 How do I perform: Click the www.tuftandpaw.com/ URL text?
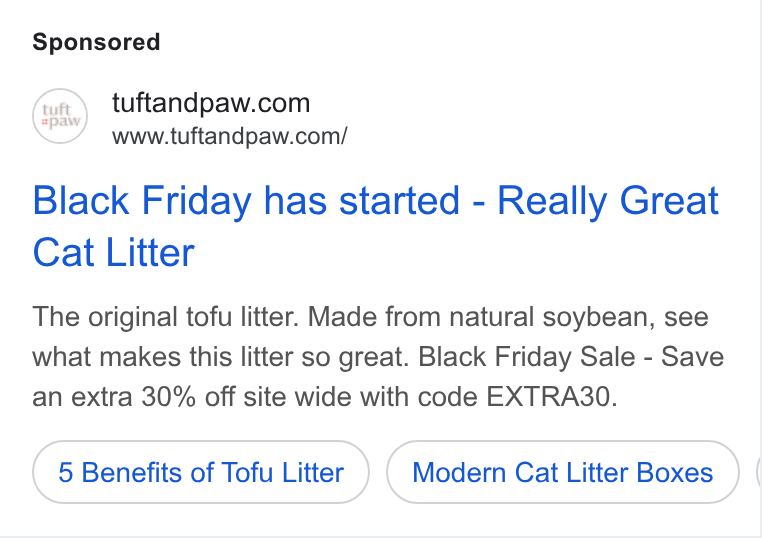229,136
